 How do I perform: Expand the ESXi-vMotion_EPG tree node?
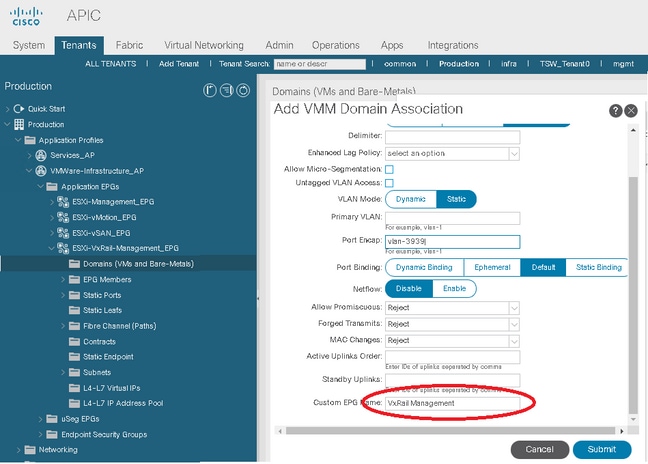(52, 217)
